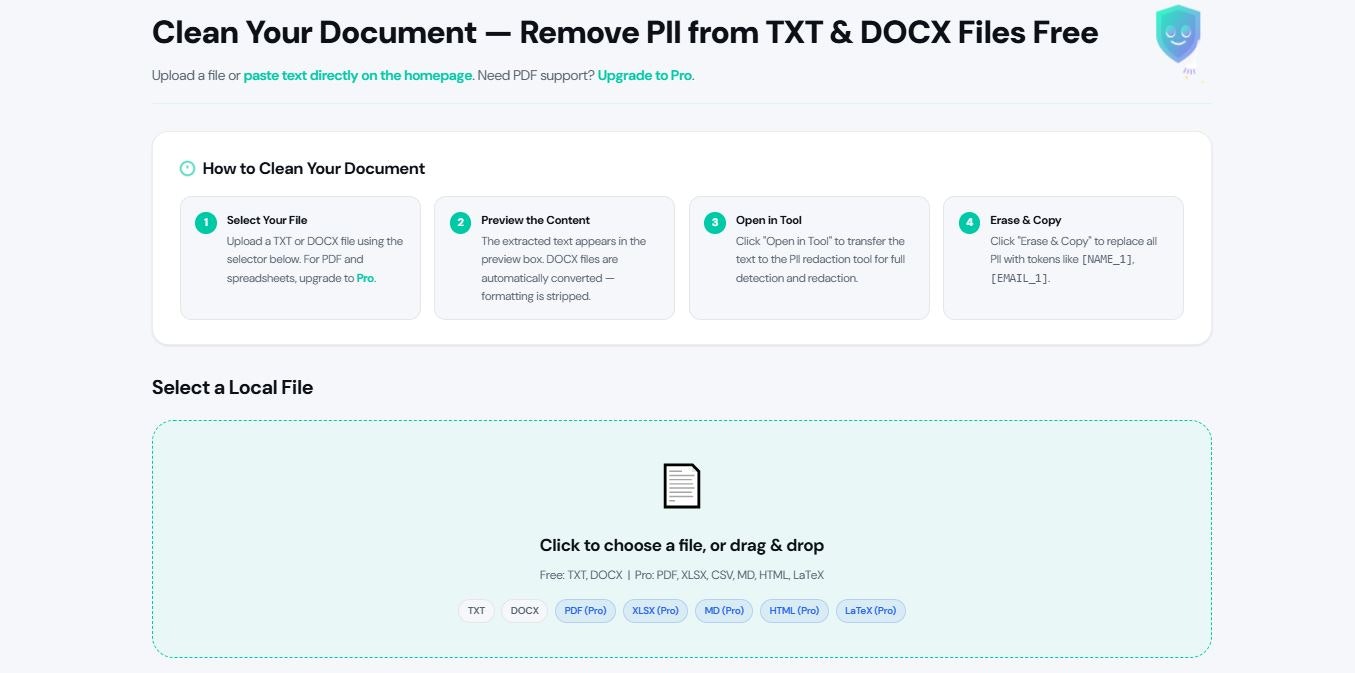Viewport: 1355px width, 673px height.
Task: Follow the 'Upgrade to Pro' link in subtitle
Action: point(644,75)
